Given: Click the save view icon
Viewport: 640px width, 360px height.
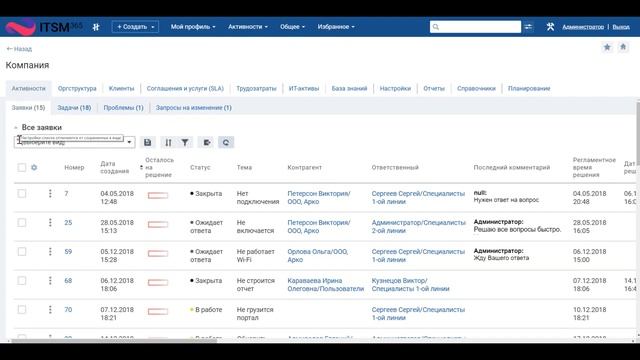Looking at the screenshot, I should click(147, 142).
